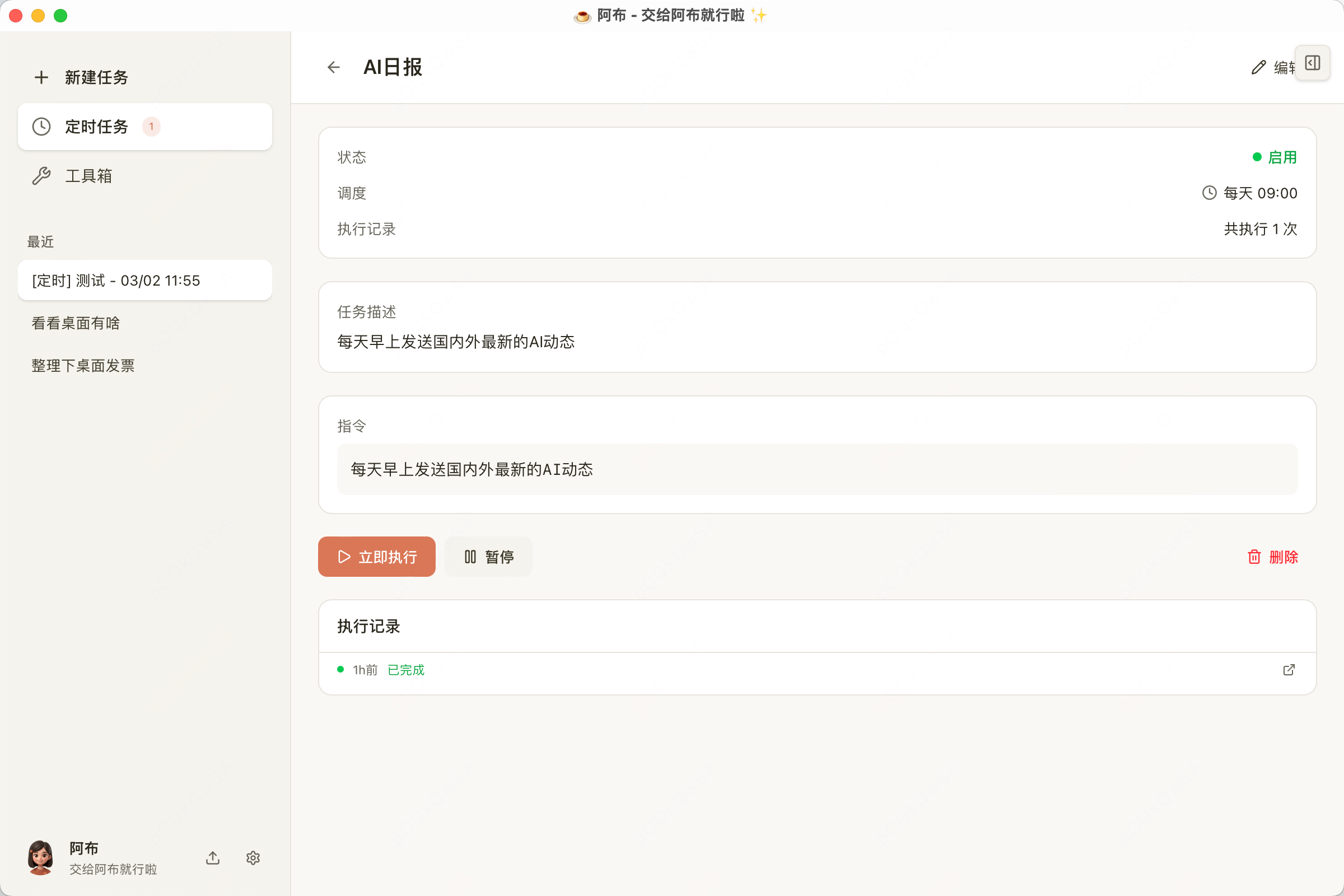Click the back arrow next to AI日报
This screenshot has width=1344, height=896.
click(x=333, y=67)
